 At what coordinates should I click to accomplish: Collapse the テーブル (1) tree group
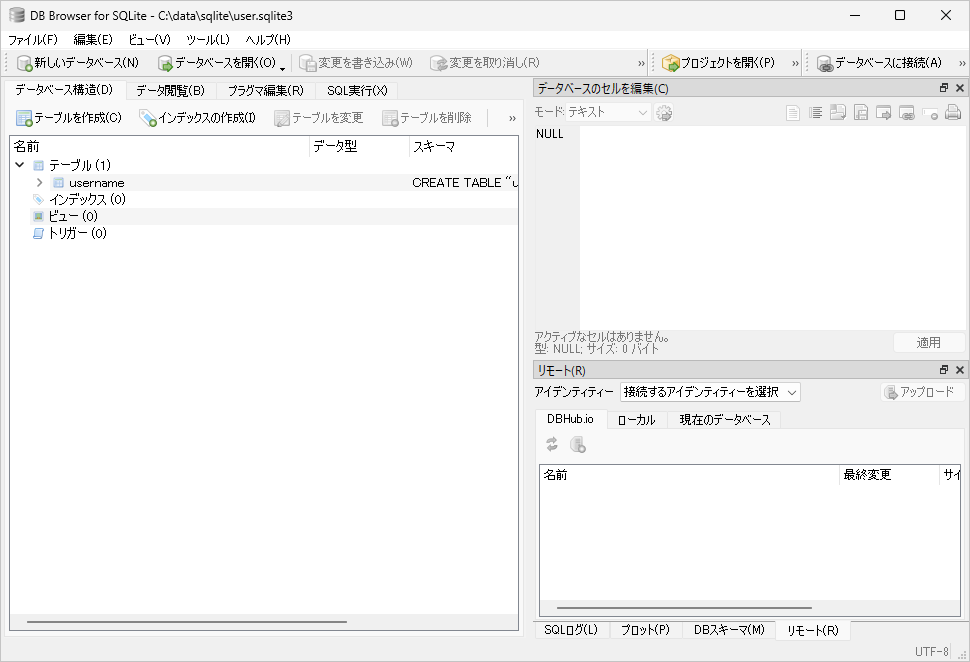[20, 165]
